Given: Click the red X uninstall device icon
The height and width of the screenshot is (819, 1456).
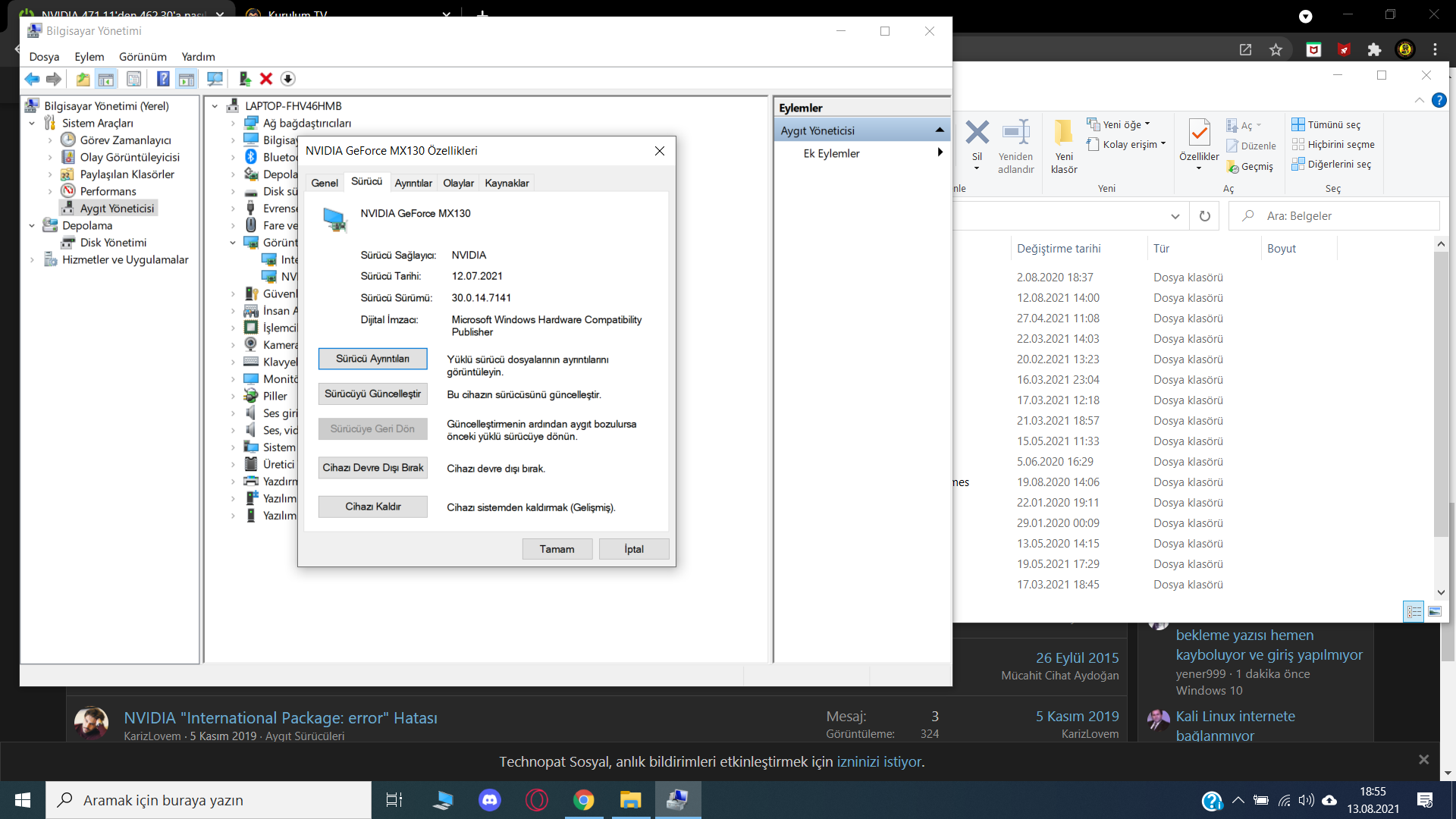Looking at the screenshot, I should pyautogui.click(x=266, y=79).
